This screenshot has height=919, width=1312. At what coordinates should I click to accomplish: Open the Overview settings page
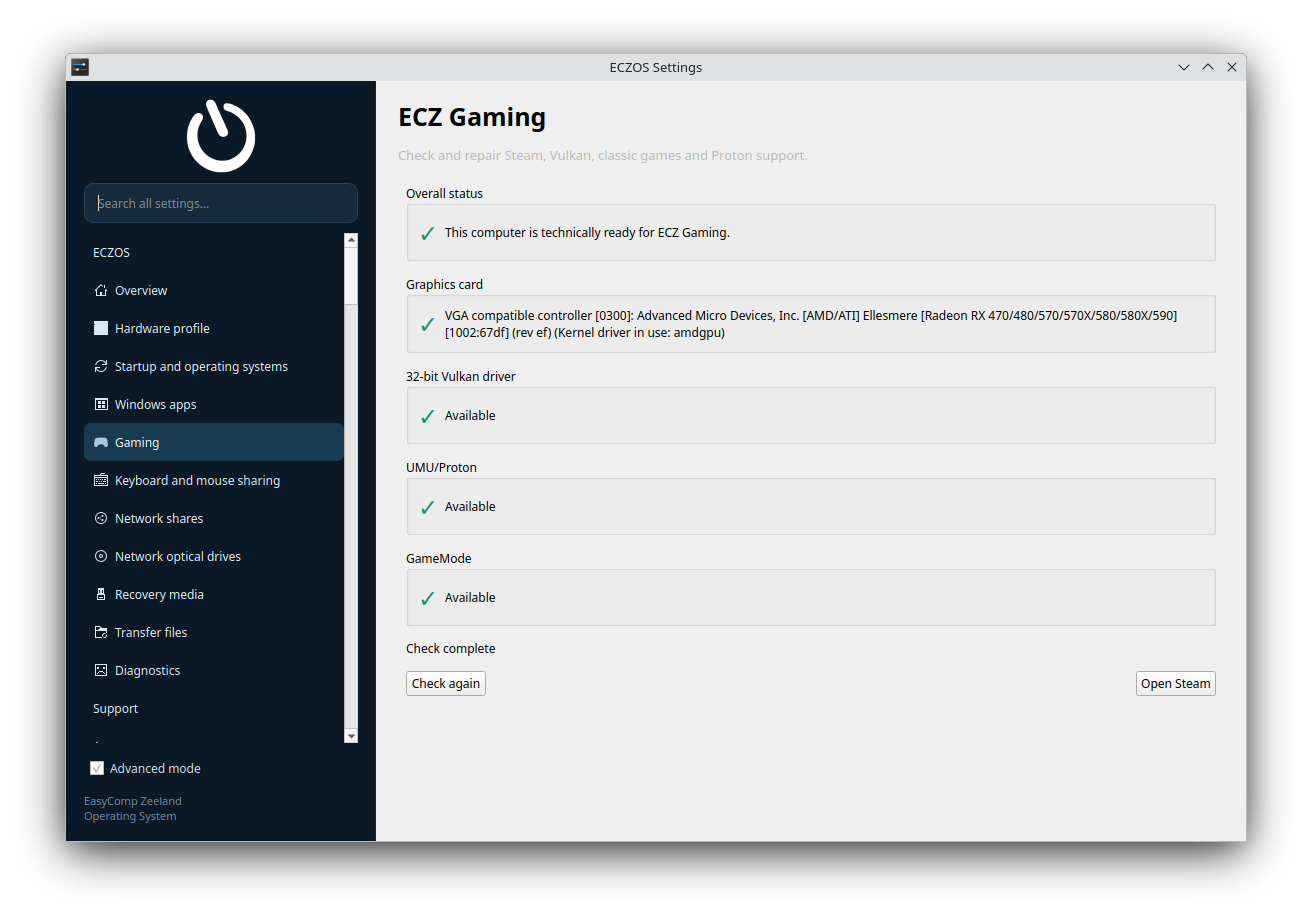pos(214,291)
